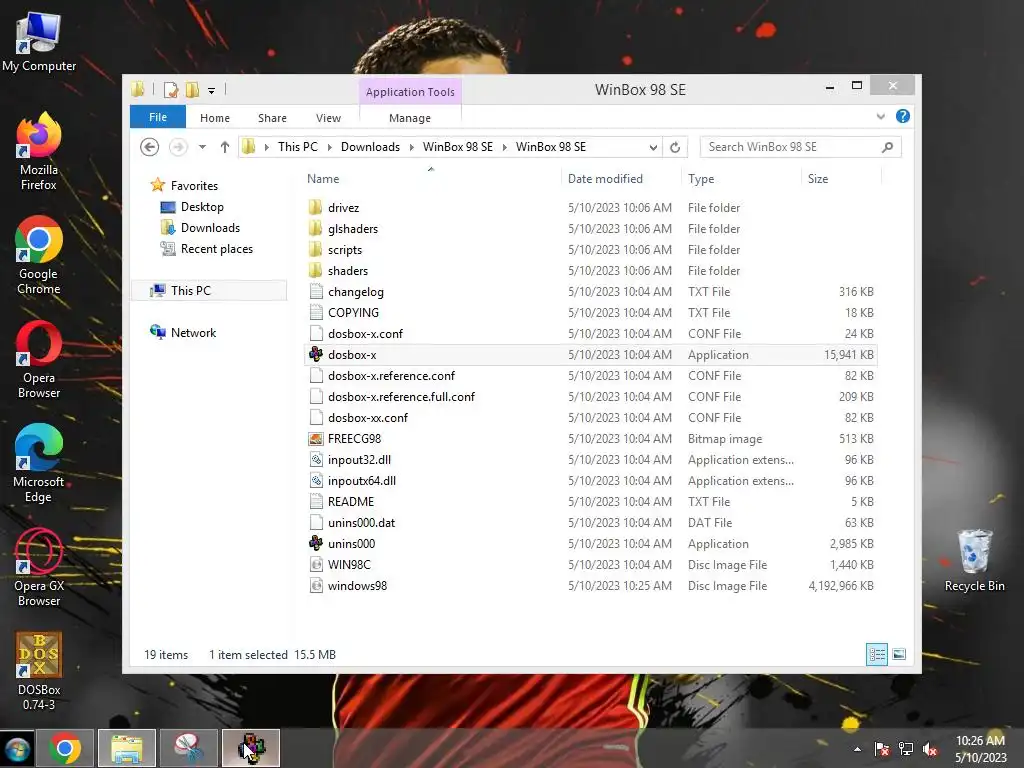Open the Google Chrome desktop shortcut
The width and height of the screenshot is (1024, 768).
(x=39, y=256)
